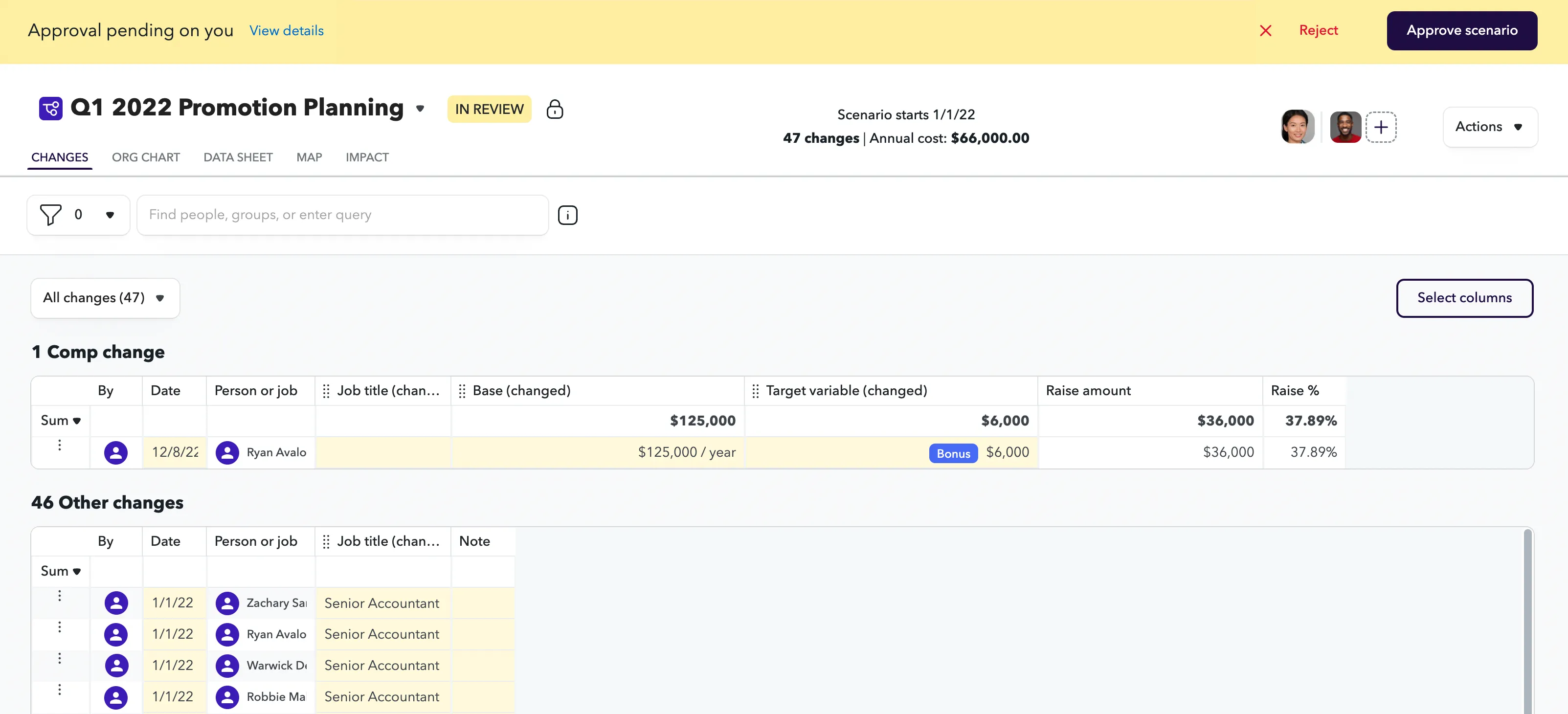Open the filter count dropdown arrow

click(x=110, y=215)
